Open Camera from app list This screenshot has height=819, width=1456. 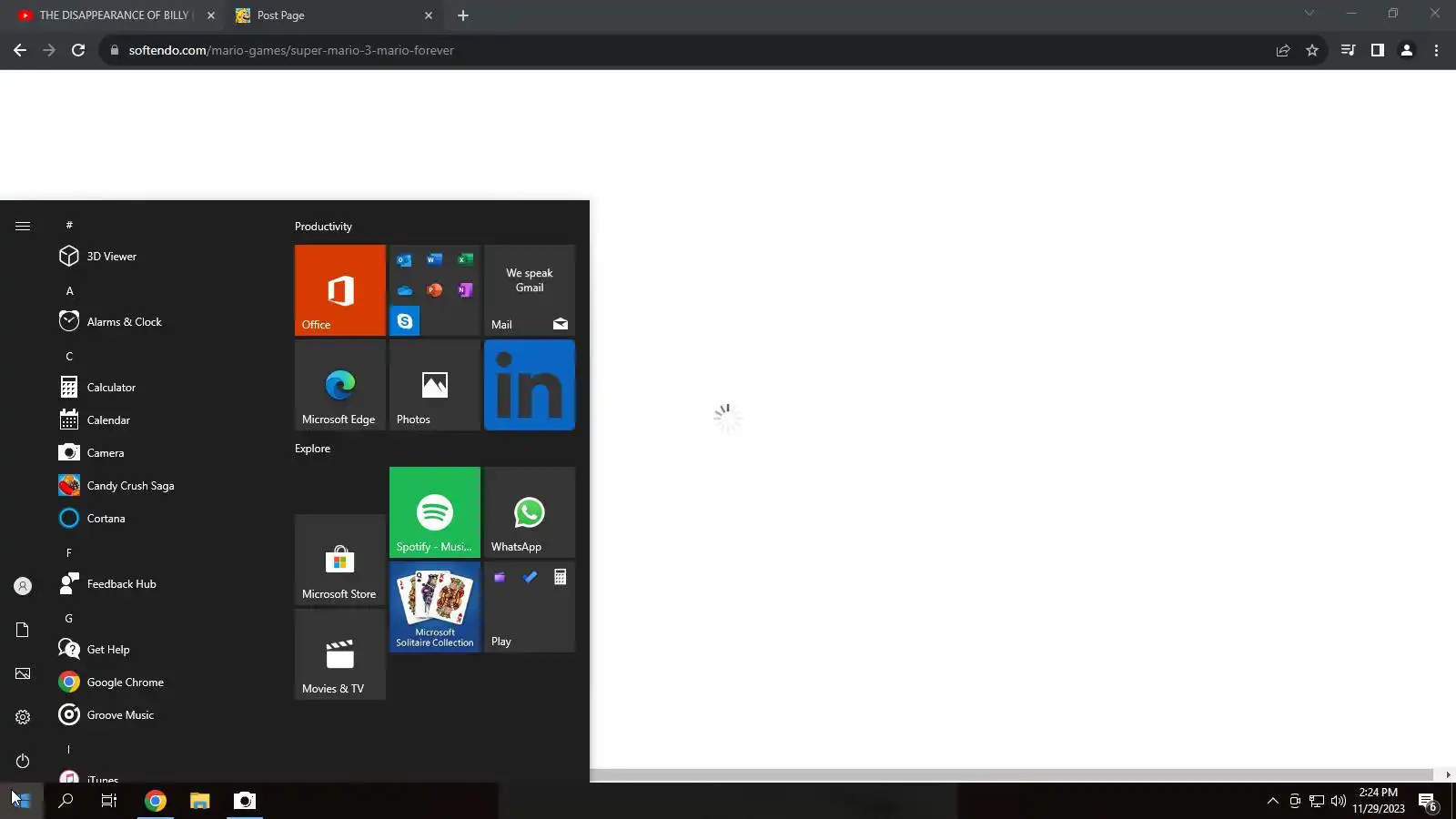point(164,453)
